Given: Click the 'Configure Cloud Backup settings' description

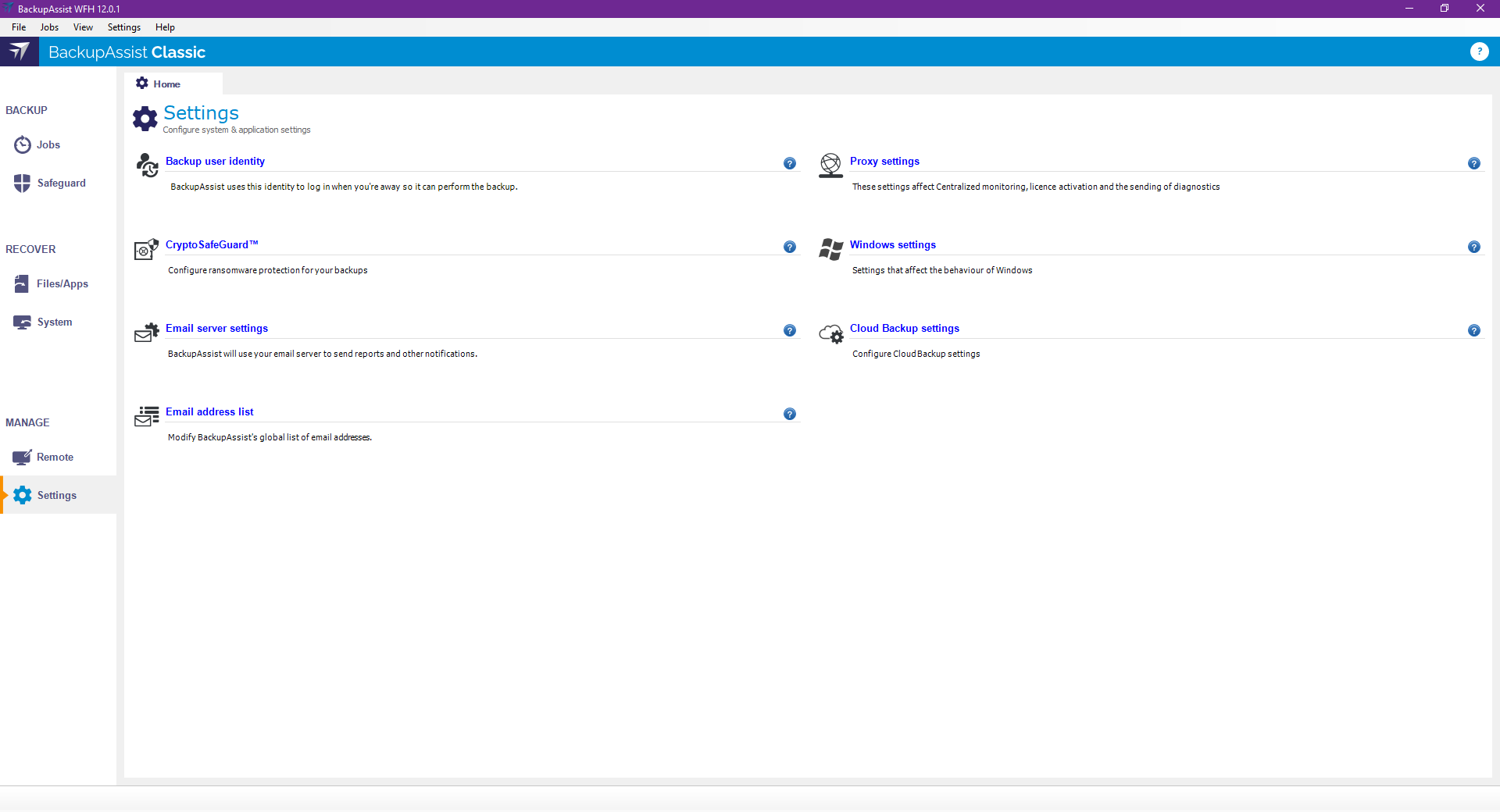Looking at the screenshot, I should point(916,354).
